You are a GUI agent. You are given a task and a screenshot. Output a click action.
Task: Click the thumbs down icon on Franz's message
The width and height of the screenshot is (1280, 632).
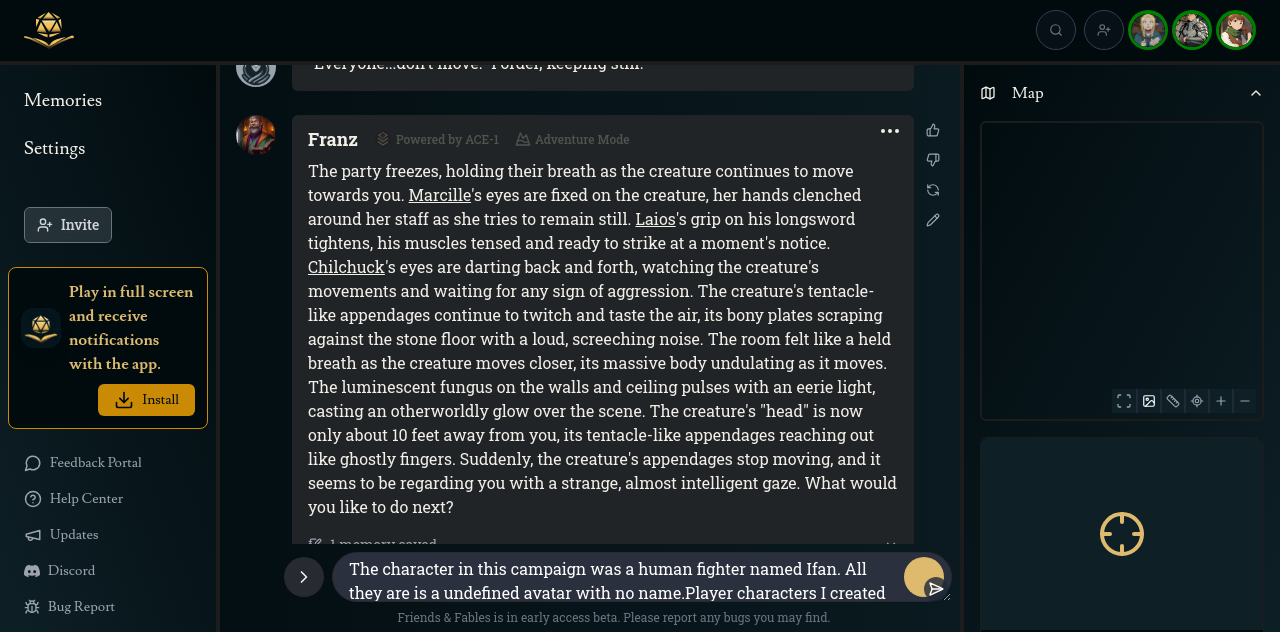(933, 160)
